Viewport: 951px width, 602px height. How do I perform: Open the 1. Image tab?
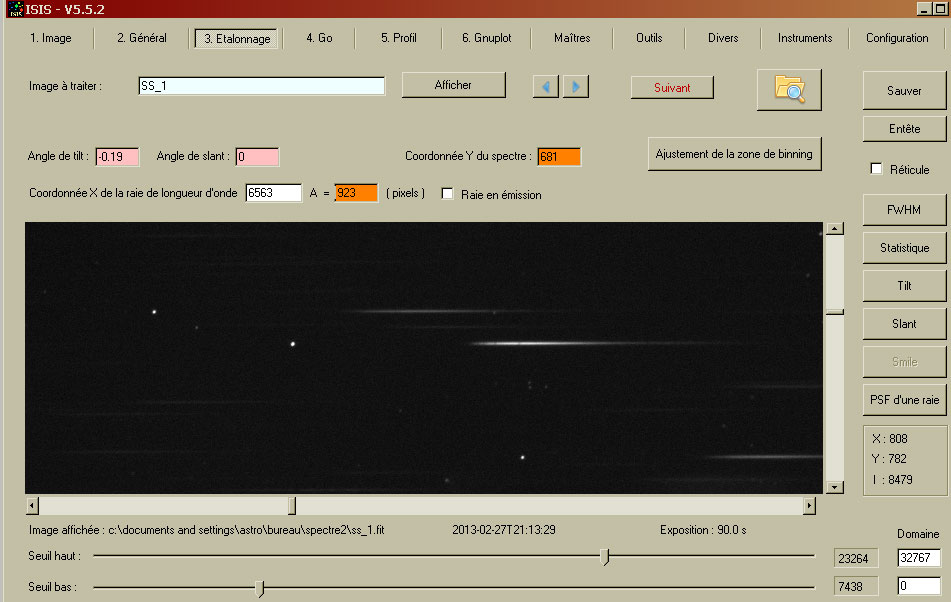coord(50,38)
